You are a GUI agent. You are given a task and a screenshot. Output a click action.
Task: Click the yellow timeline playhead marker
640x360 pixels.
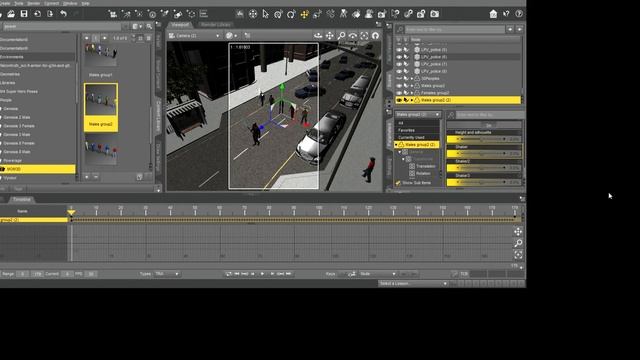coord(71,212)
